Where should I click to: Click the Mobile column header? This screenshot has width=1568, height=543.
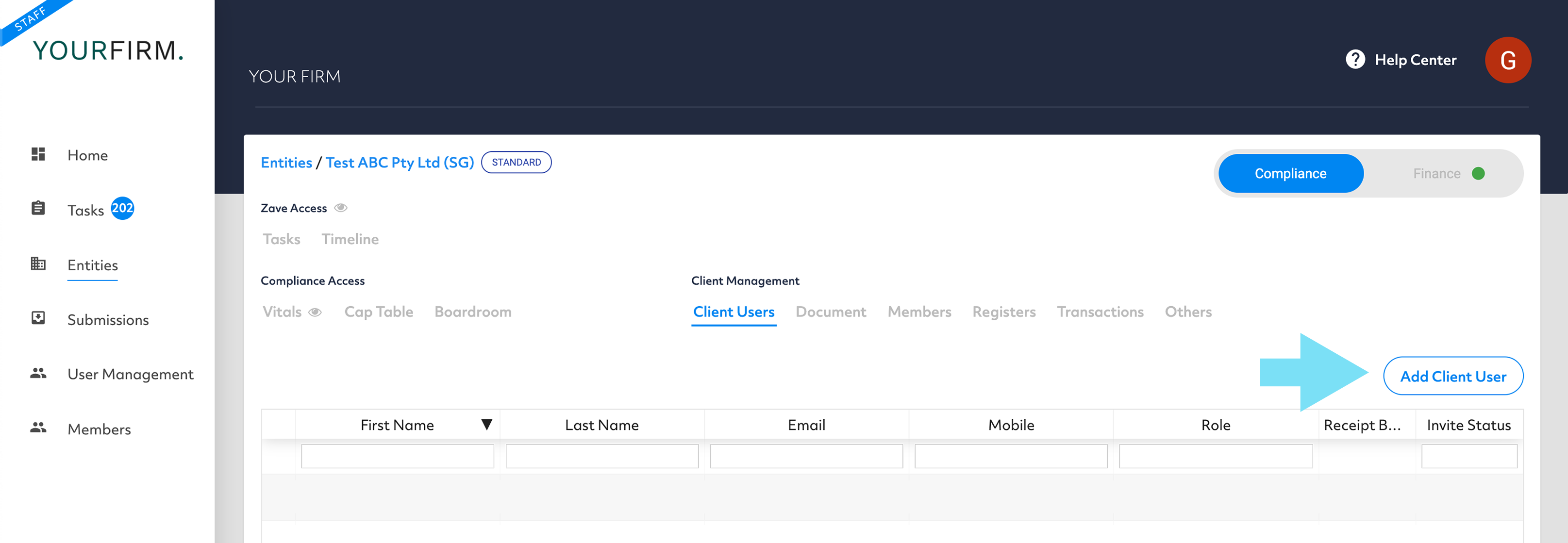pos(1011,425)
